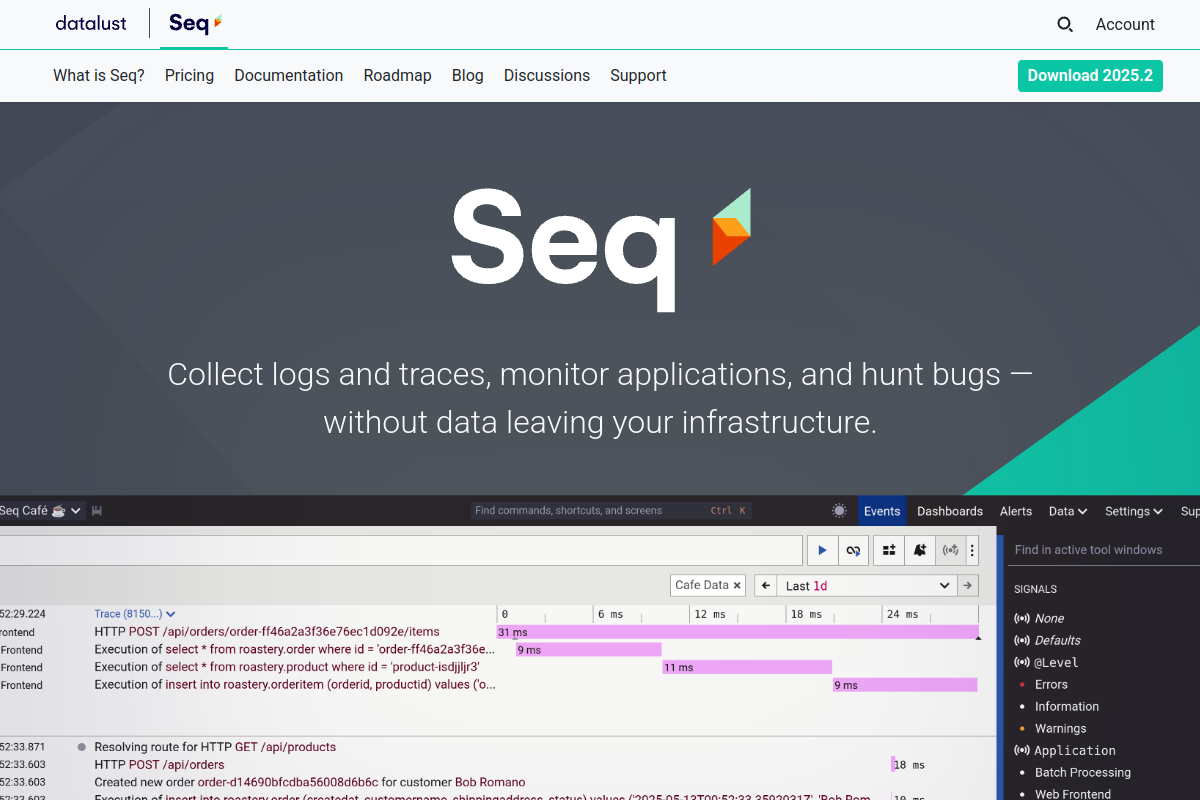Screen dimensions: 1200x800
Task: Expand the Seq Café workspace dropdown
Action: (76, 511)
